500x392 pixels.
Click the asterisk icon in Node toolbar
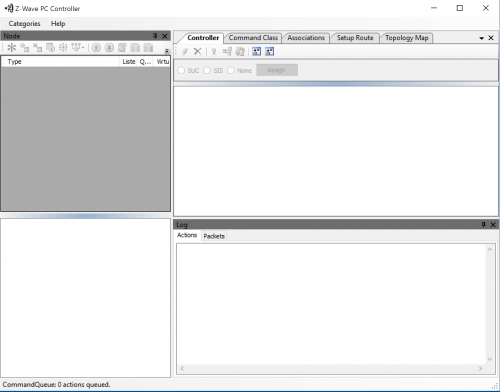(12, 48)
